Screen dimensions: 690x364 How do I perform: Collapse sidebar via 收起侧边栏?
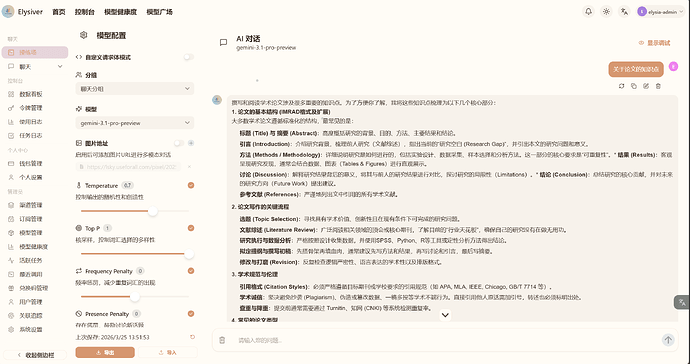point(35,355)
